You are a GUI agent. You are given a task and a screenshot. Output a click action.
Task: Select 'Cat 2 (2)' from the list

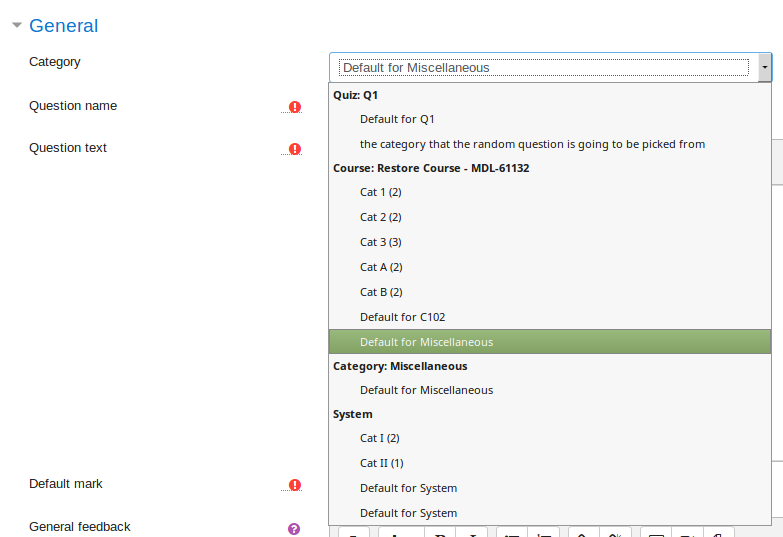[550, 217]
